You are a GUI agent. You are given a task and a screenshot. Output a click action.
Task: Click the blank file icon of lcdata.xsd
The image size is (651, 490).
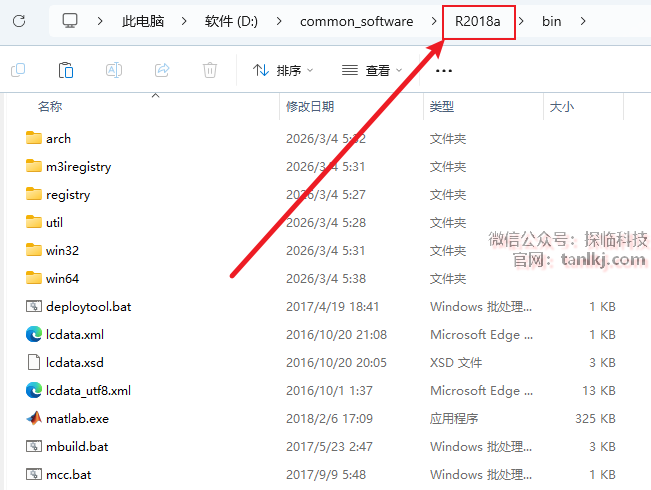point(34,362)
